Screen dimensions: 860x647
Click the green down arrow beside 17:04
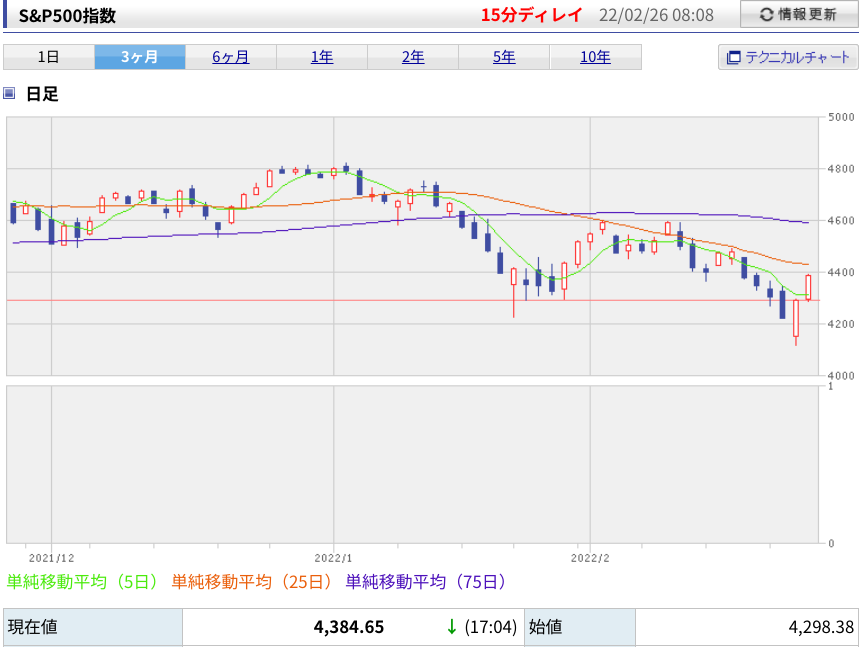pyautogui.click(x=451, y=627)
